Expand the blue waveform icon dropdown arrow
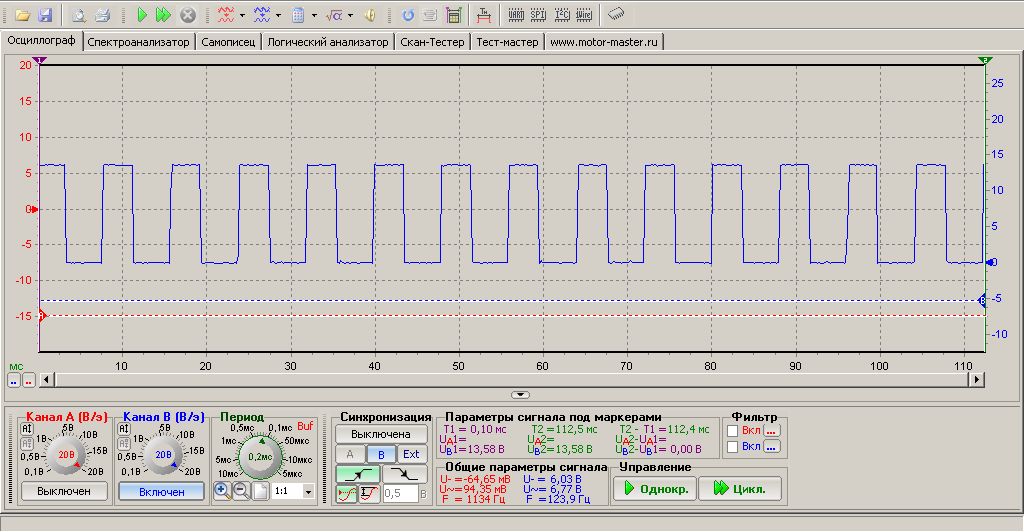 click(278, 15)
